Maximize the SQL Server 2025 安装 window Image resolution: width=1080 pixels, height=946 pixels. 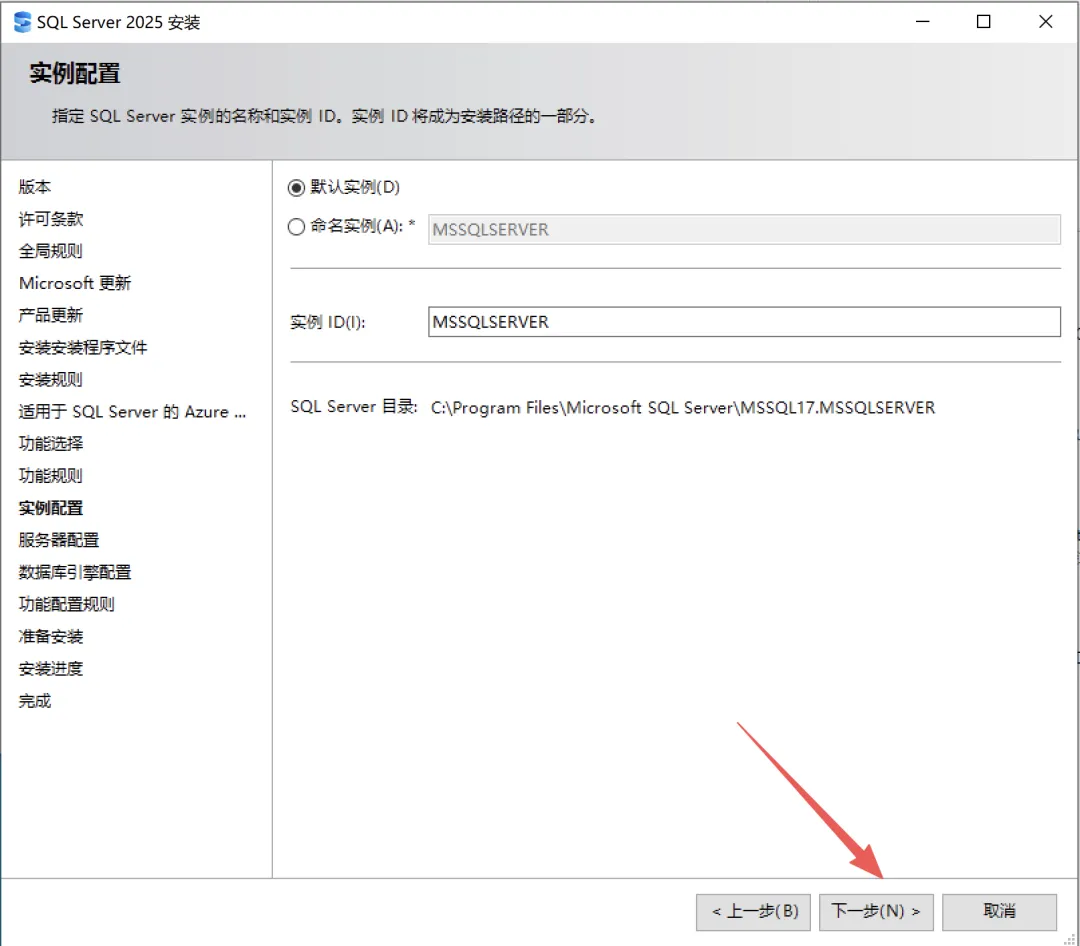[x=984, y=22]
